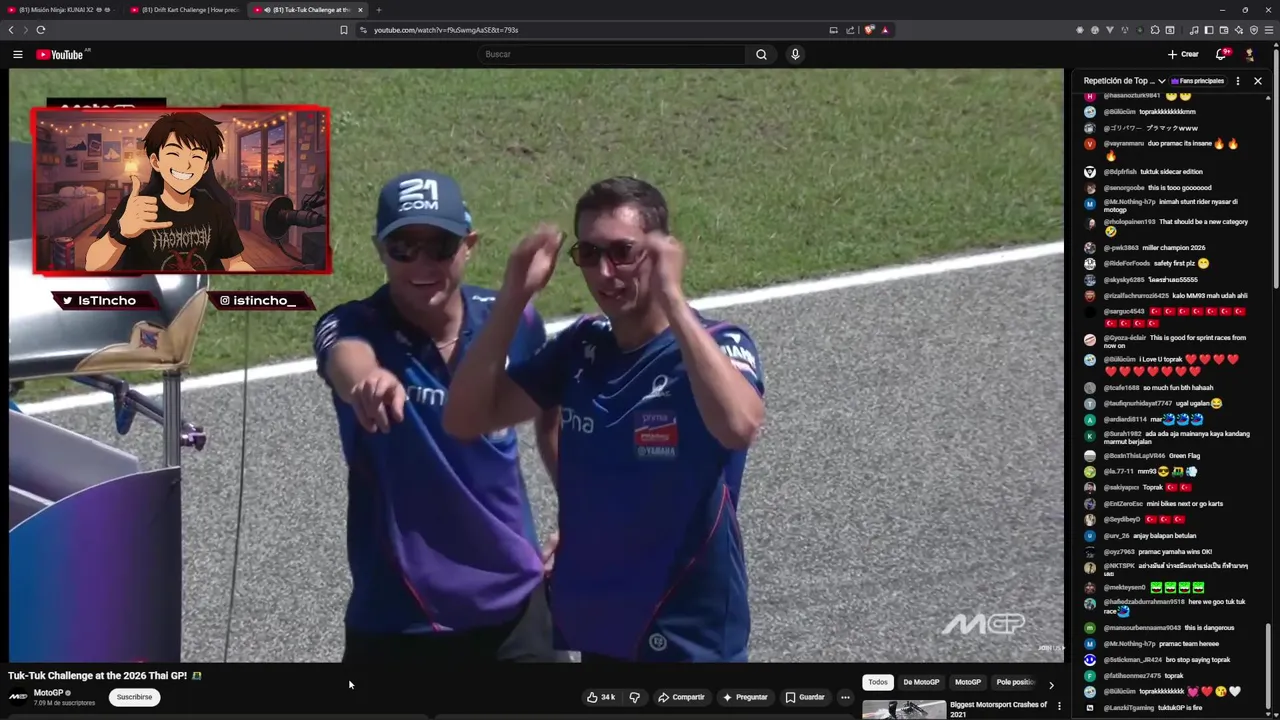1280x720 pixels.
Task: Open the browser extensions puzzle icon
Action: click(1155, 30)
